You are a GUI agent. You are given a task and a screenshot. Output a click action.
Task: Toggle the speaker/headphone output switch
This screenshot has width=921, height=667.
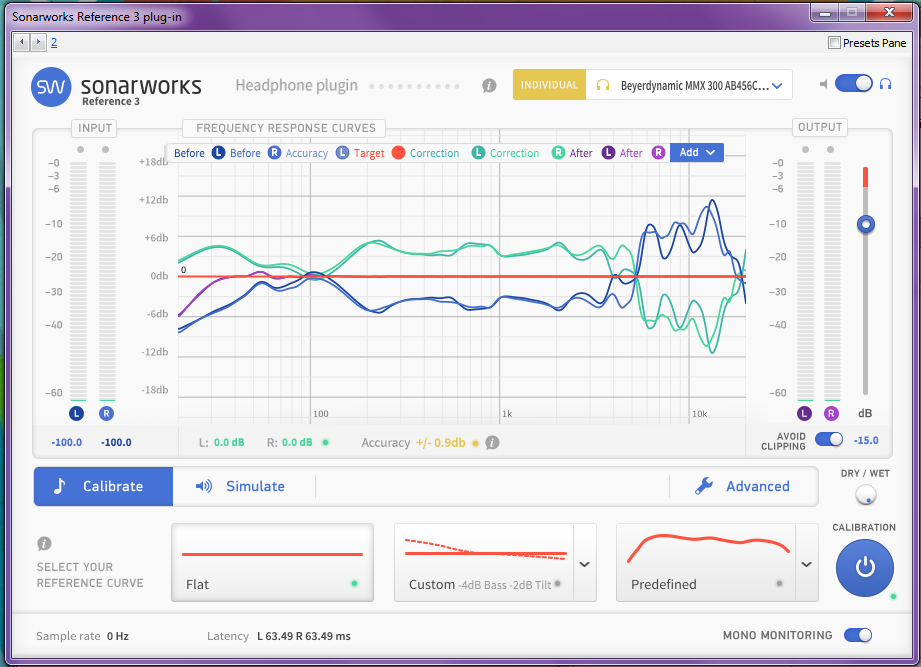tap(853, 83)
